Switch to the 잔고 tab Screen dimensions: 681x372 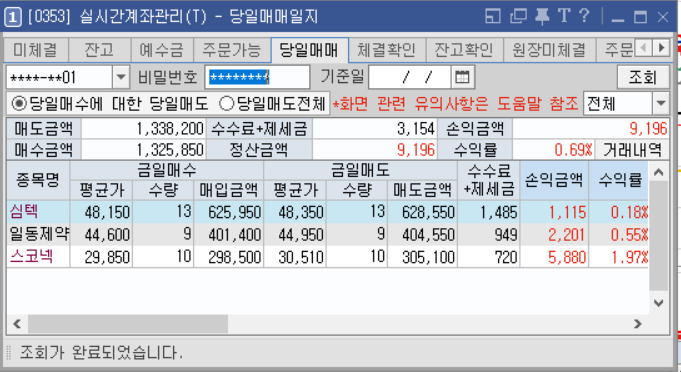pyautogui.click(x=99, y=50)
